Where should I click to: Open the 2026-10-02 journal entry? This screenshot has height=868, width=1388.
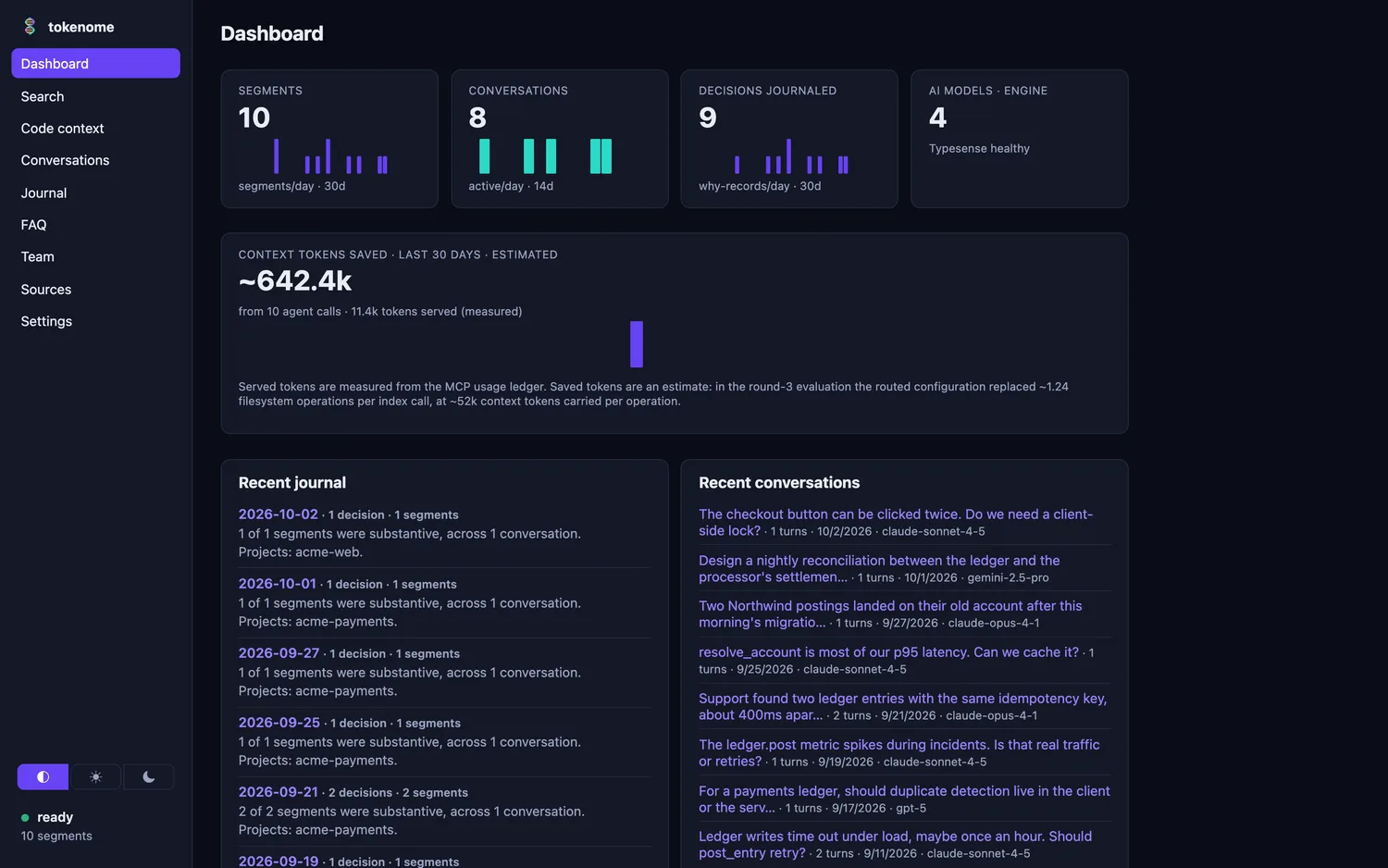click(x=278, y=515)
